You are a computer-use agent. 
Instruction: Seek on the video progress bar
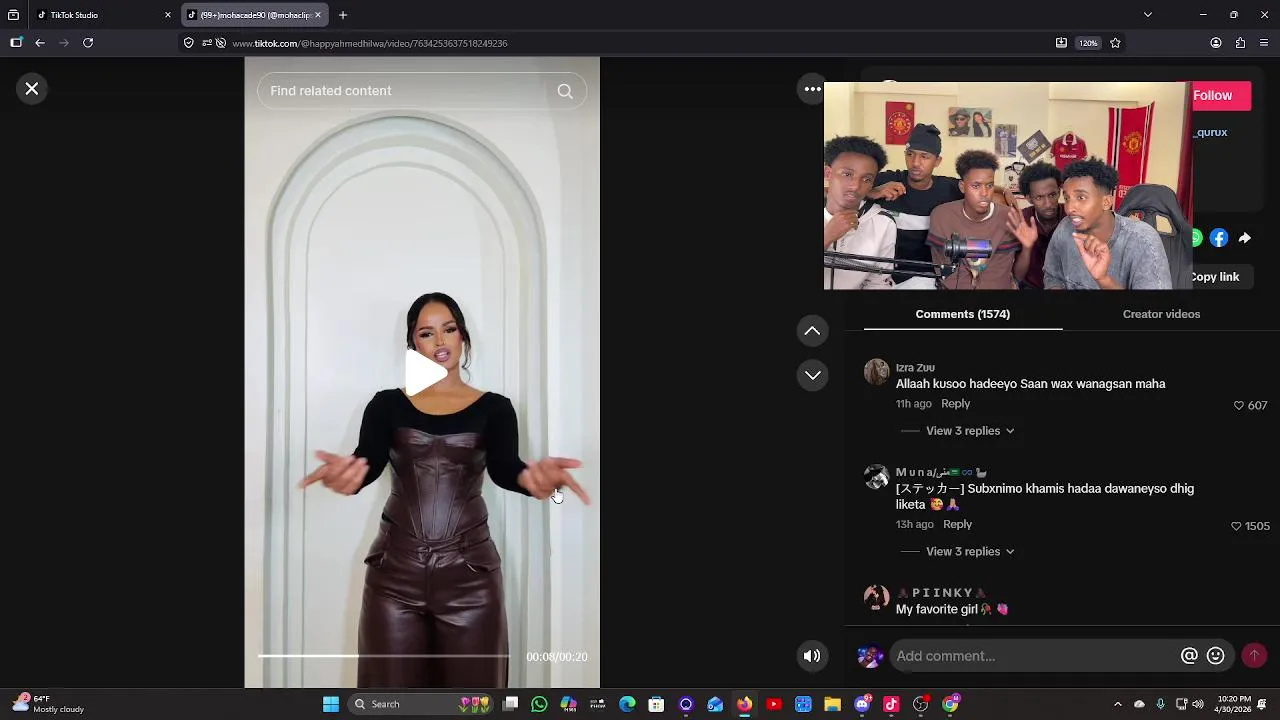[384, 656]
